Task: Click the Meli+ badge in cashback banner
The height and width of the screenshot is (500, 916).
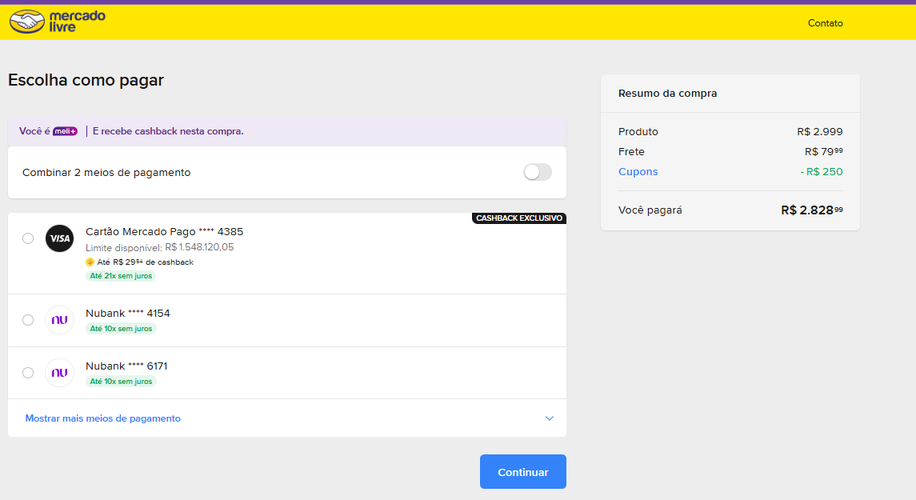Action: pyautogui.click(x=65, y=131)
